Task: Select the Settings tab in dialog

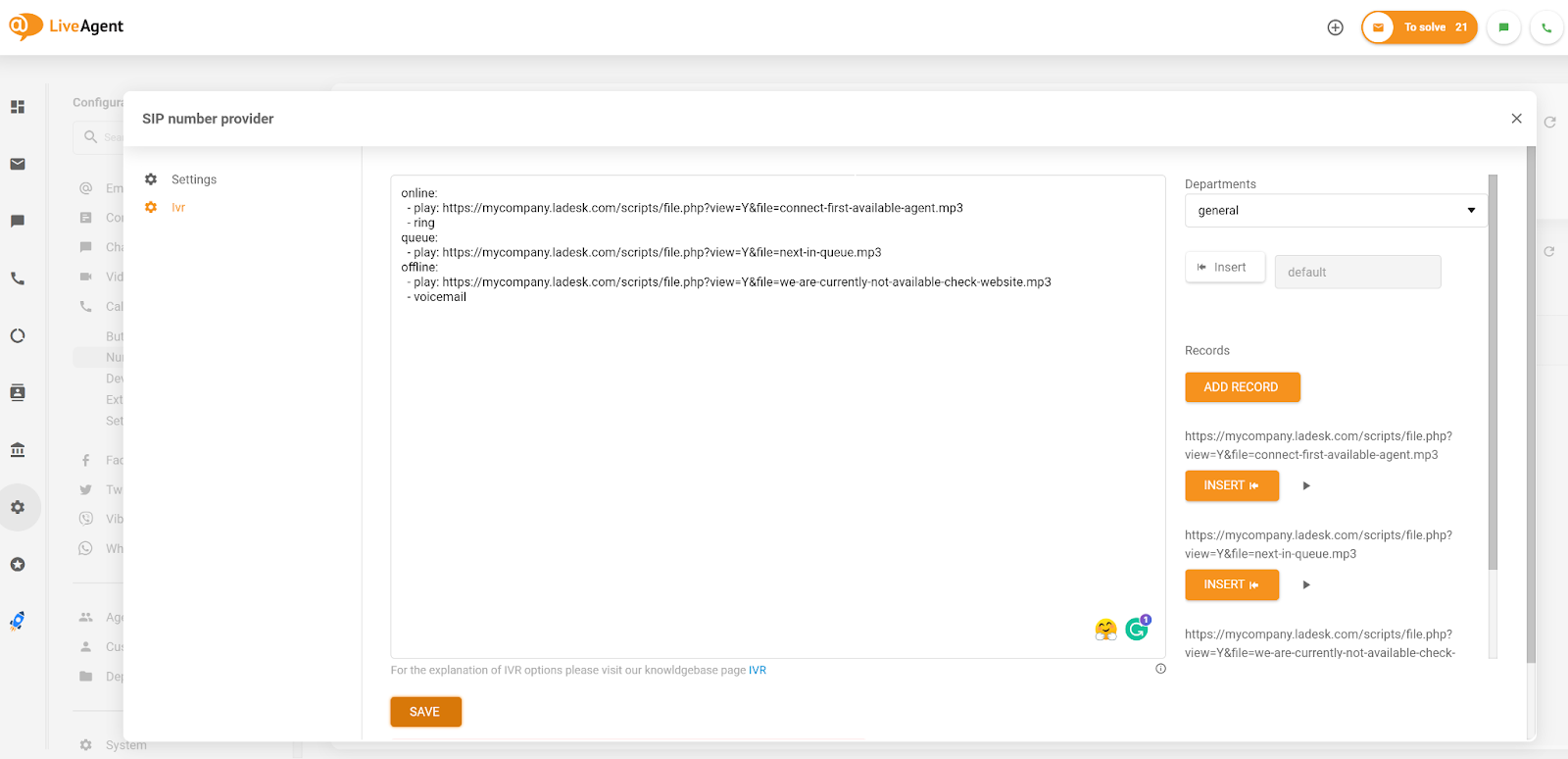Action: (194, 179)
